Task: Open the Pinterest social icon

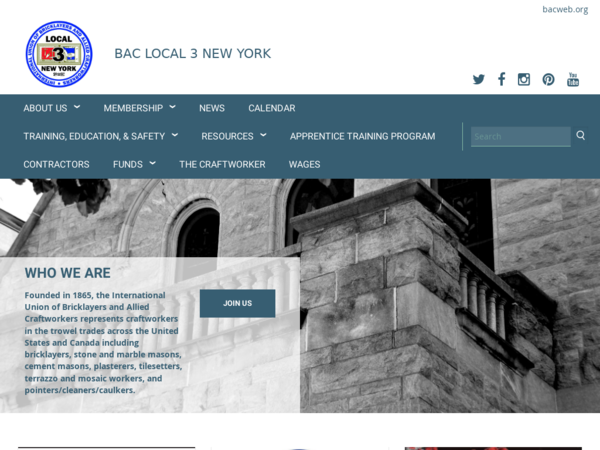Action: tap(548, 79)
